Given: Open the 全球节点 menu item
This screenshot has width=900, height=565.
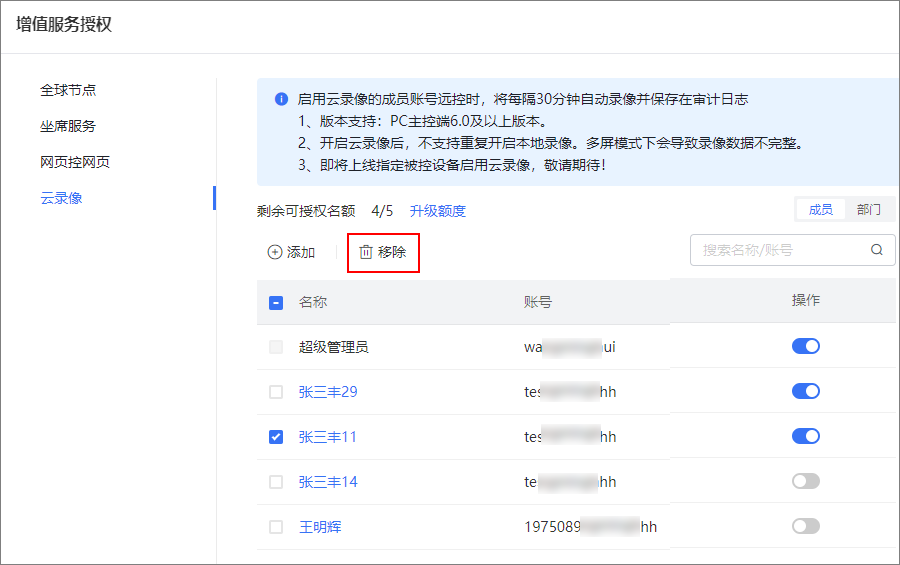Looking at the screenshot, I should pyautogui.click(x=68, y=90).
